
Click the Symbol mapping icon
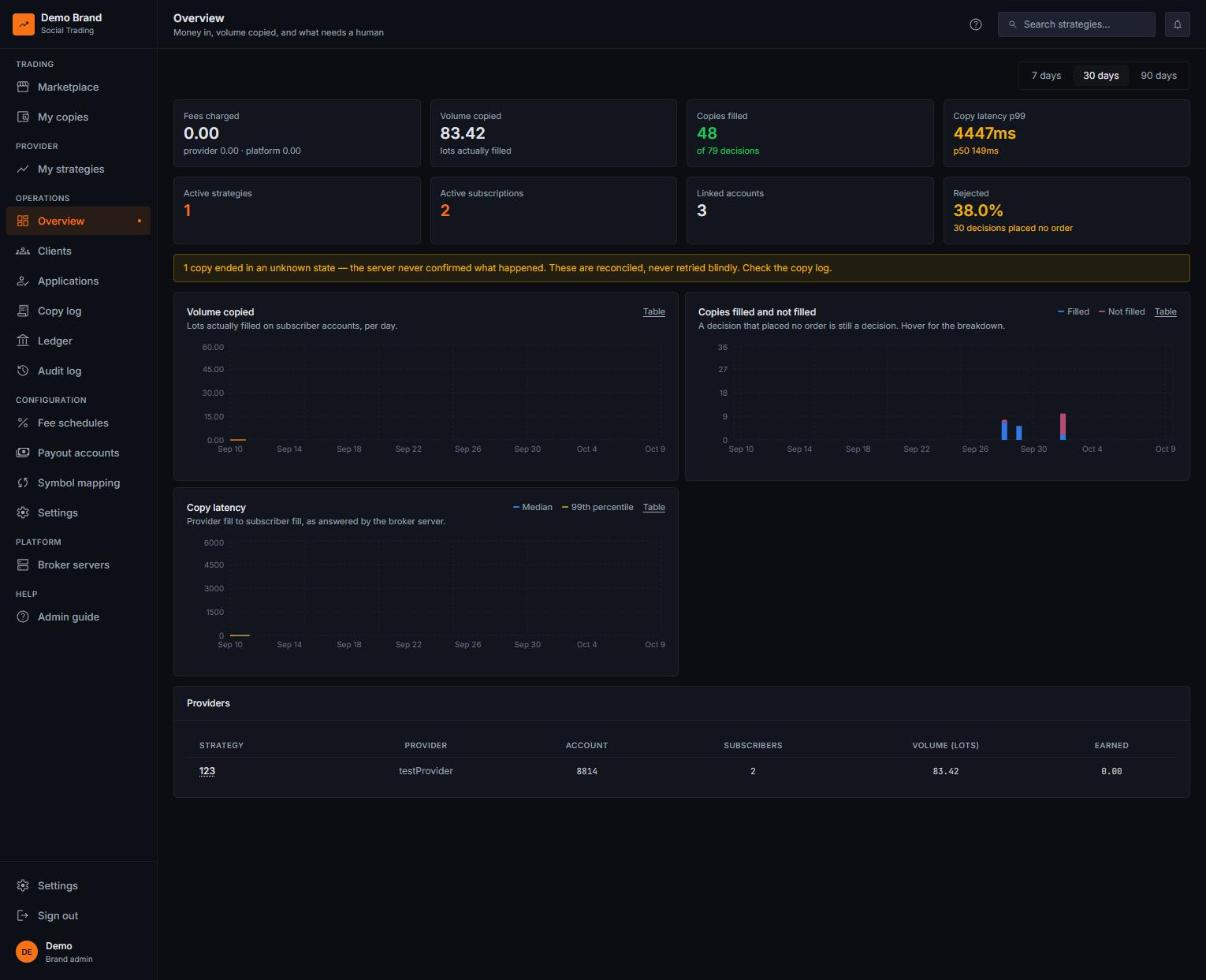coord(23,483)
